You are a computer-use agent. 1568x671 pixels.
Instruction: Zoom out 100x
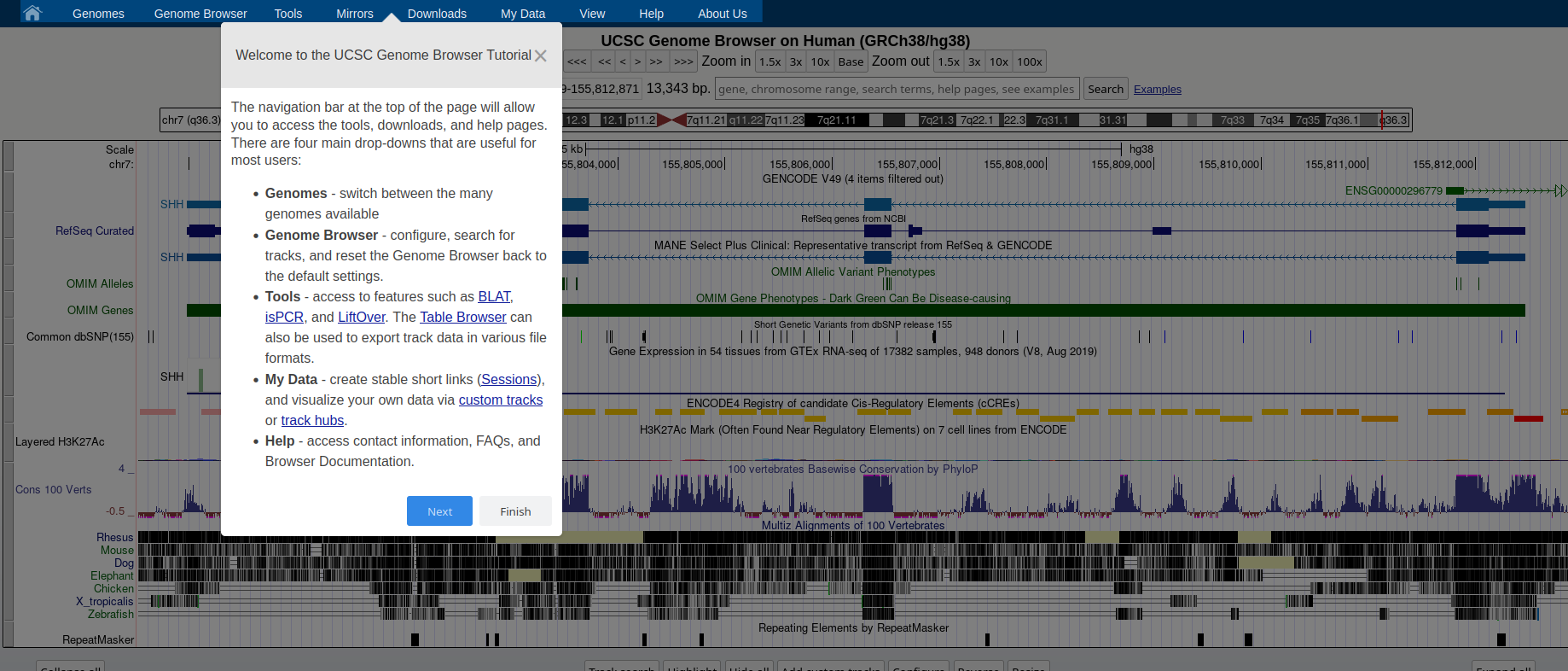click(x=1029, y=61)
